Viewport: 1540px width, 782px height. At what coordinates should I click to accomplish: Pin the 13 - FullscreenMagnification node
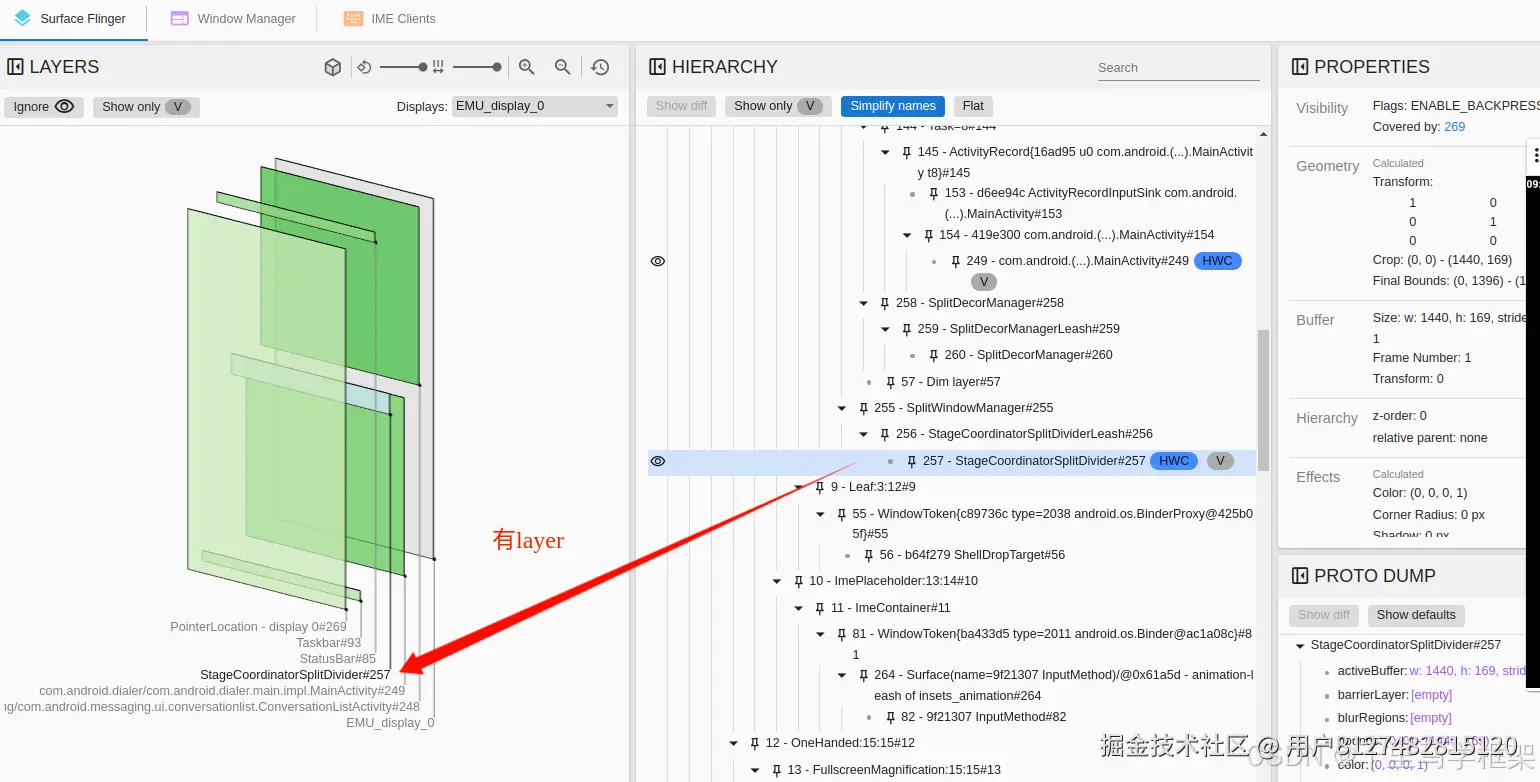[776, 770]
